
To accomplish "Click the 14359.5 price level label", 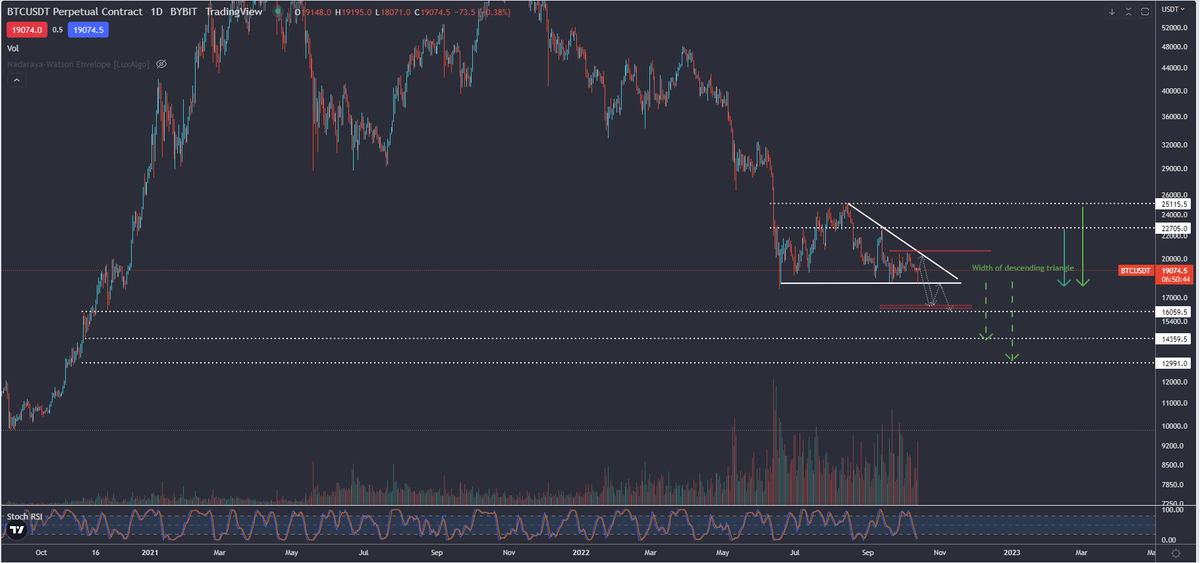I will coord(1174,339).
